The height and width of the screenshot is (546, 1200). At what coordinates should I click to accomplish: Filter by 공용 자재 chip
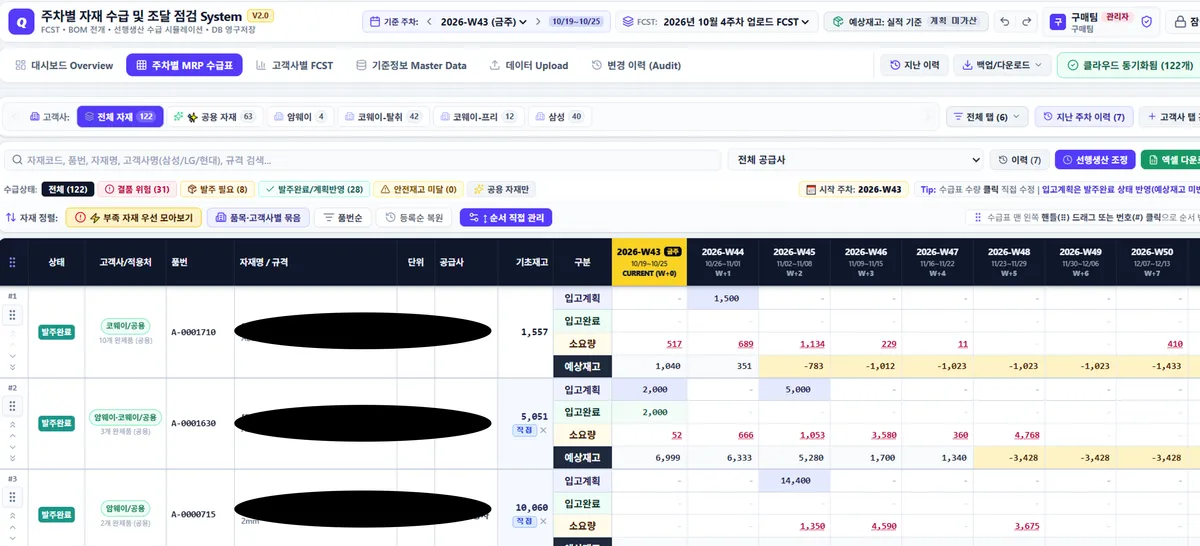215,117
